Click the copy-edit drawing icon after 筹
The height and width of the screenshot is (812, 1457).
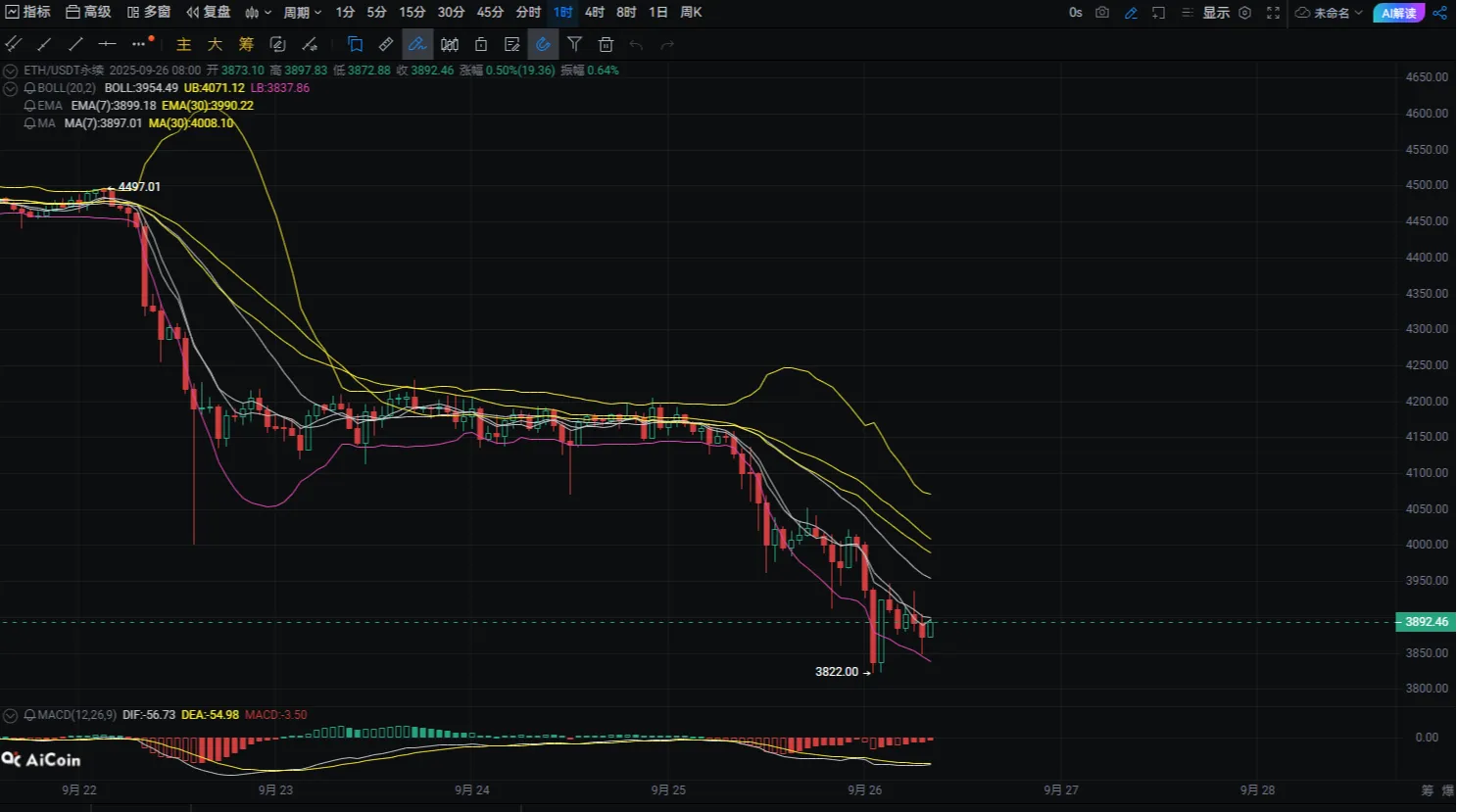277,44
